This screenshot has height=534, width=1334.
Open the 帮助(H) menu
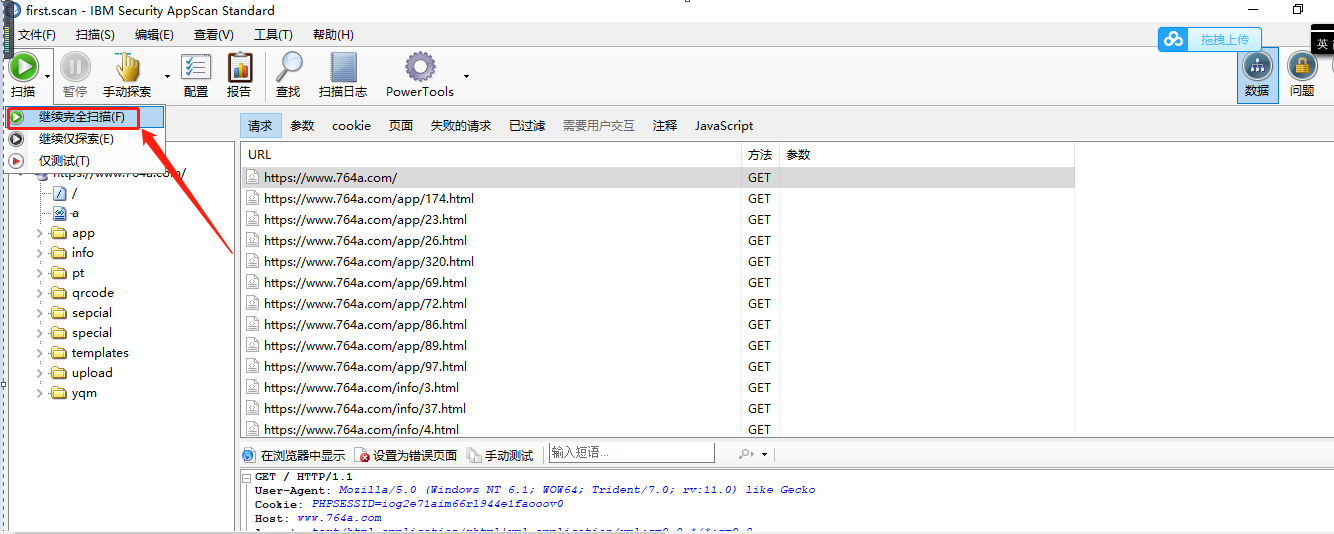(x=333, y=35)
